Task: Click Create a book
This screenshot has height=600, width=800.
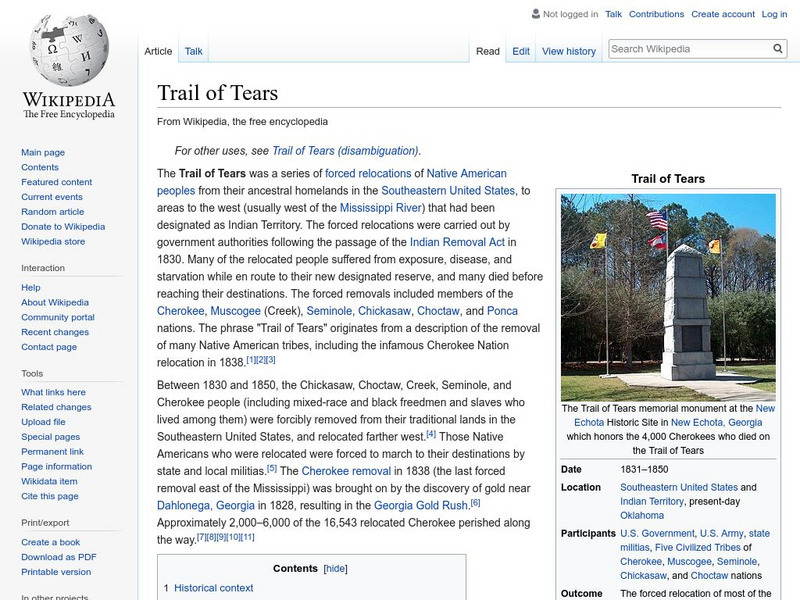Action: click(51, 542)
